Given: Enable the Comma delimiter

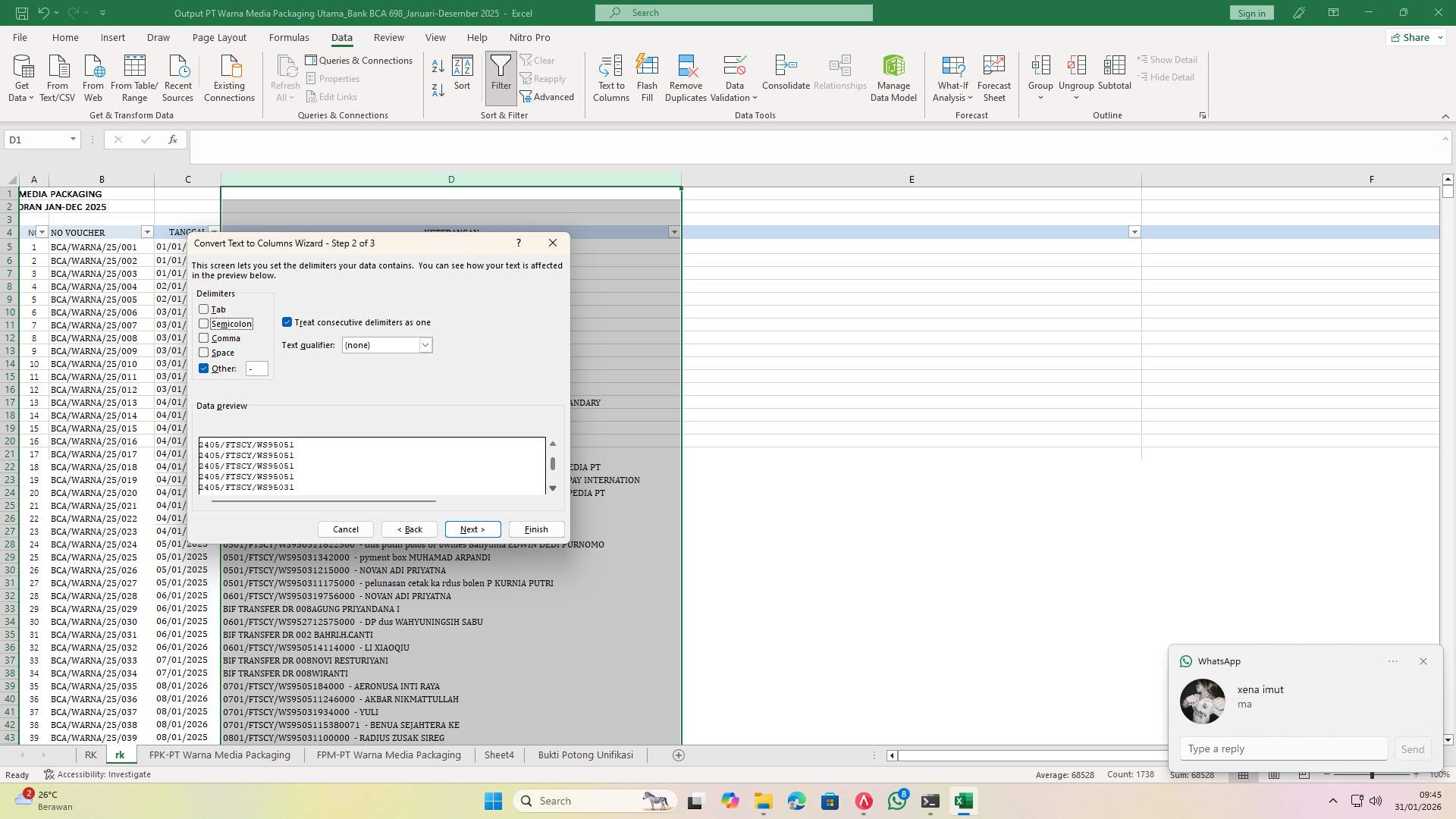Looking at the screenshot, I should pos(204,338).
